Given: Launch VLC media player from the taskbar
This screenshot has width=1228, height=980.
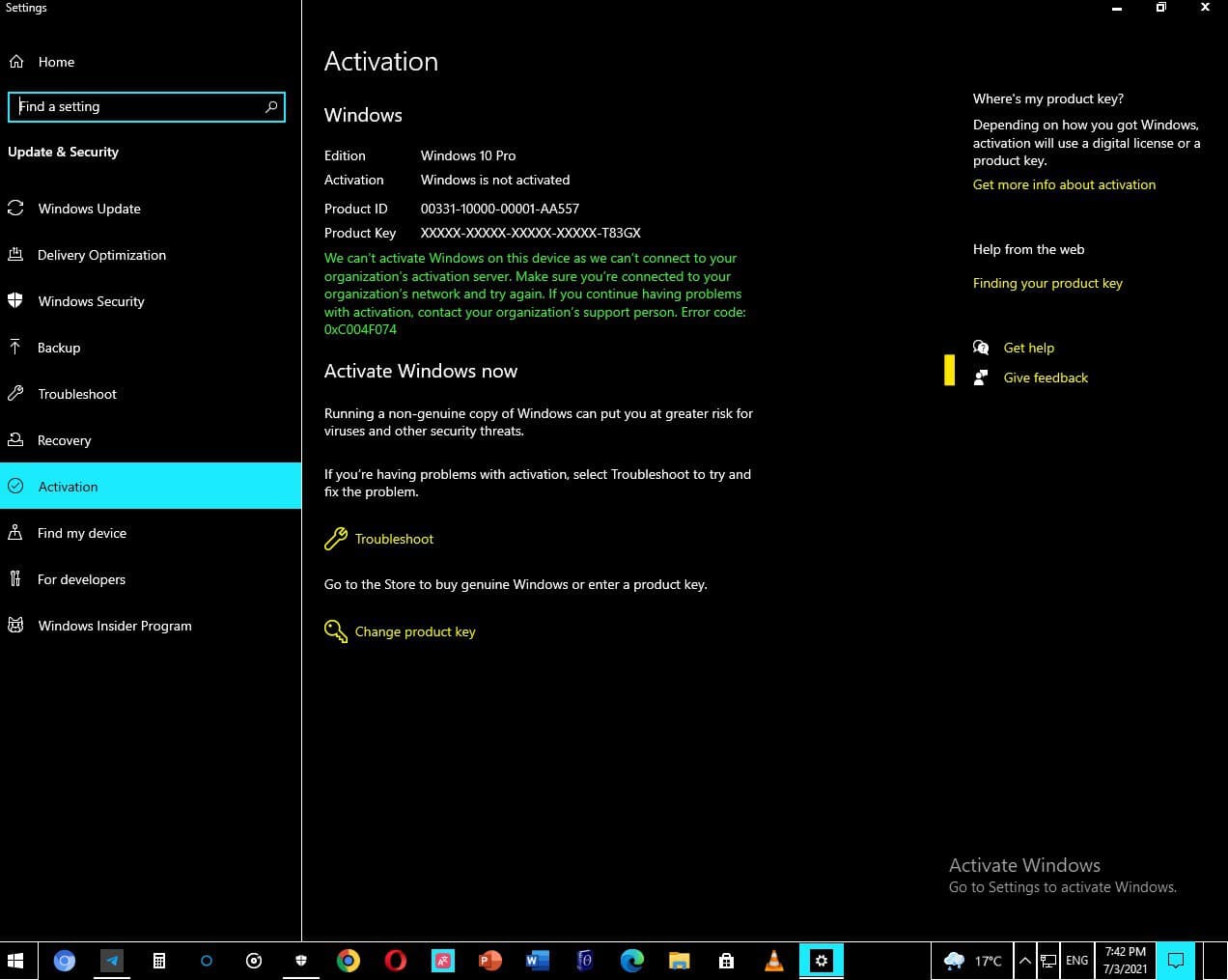Looking at the screenshot, I should pyautogui.click(x=773, y=961).
